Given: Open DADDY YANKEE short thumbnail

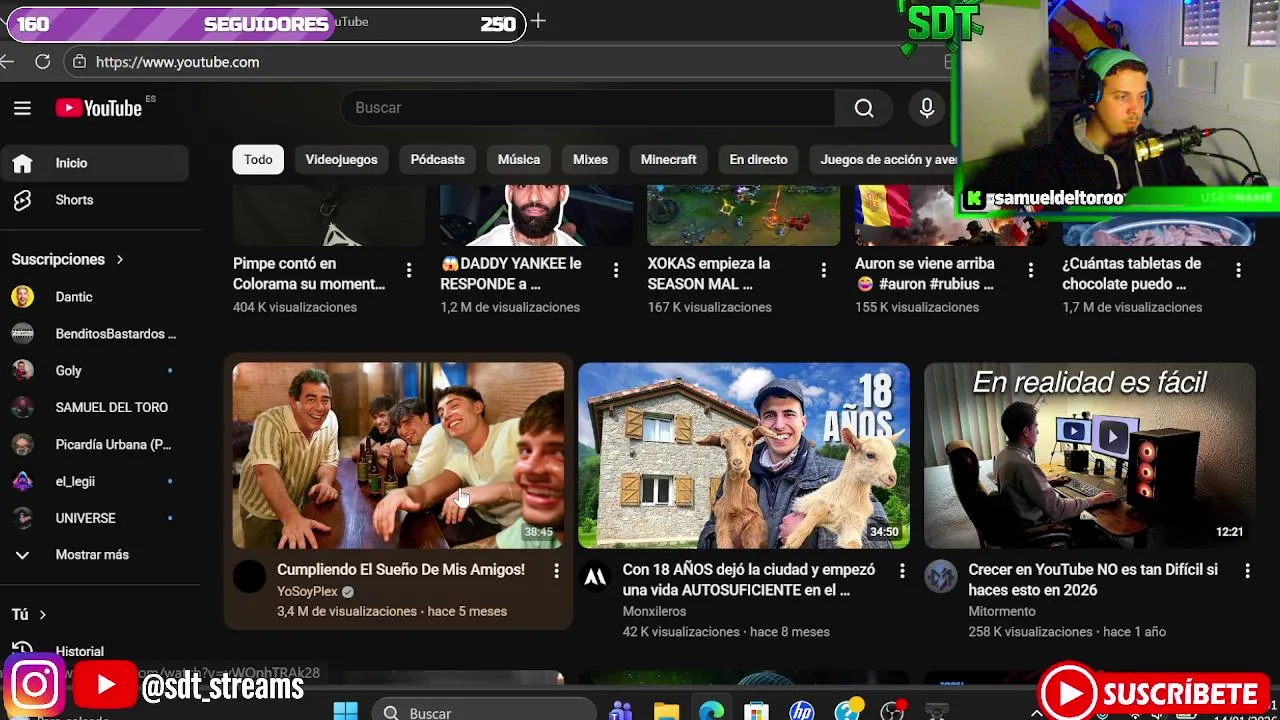Looking at the screenshot, I should point(537,215).
